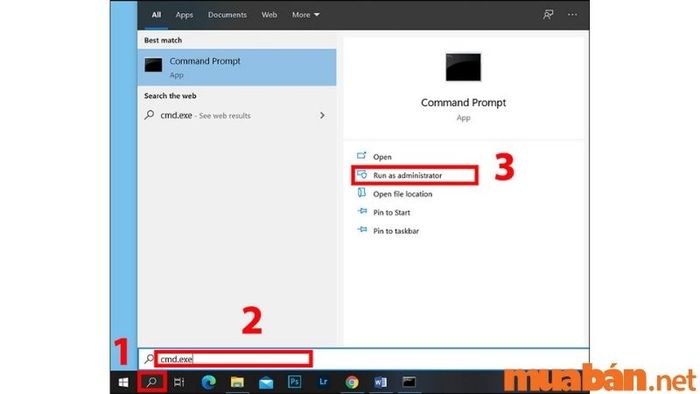The height and width of the screenshot is (394, 700).
Task: Click the magnifier icon beside cmd.exe web result
Action: (150, 115)
